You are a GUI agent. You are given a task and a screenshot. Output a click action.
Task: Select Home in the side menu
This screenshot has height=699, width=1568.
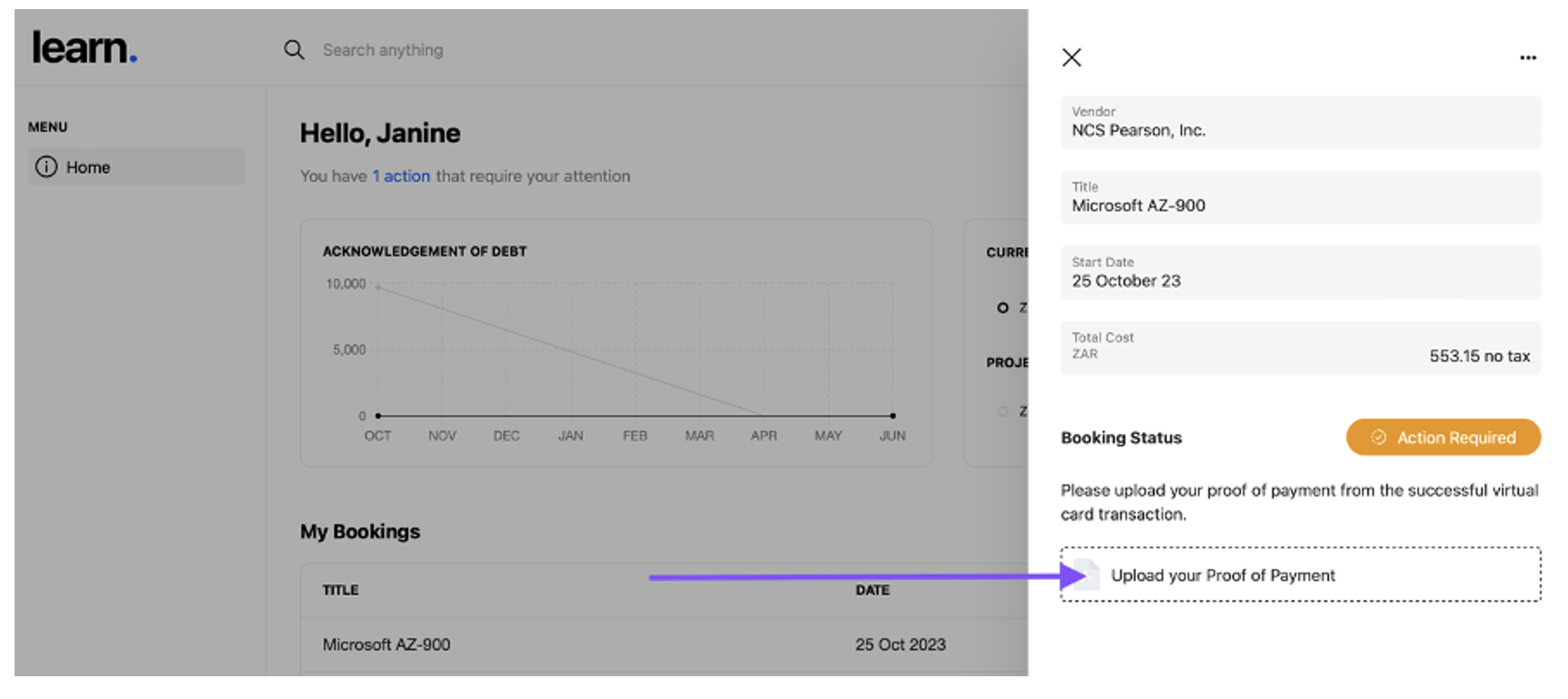(136, 167)
